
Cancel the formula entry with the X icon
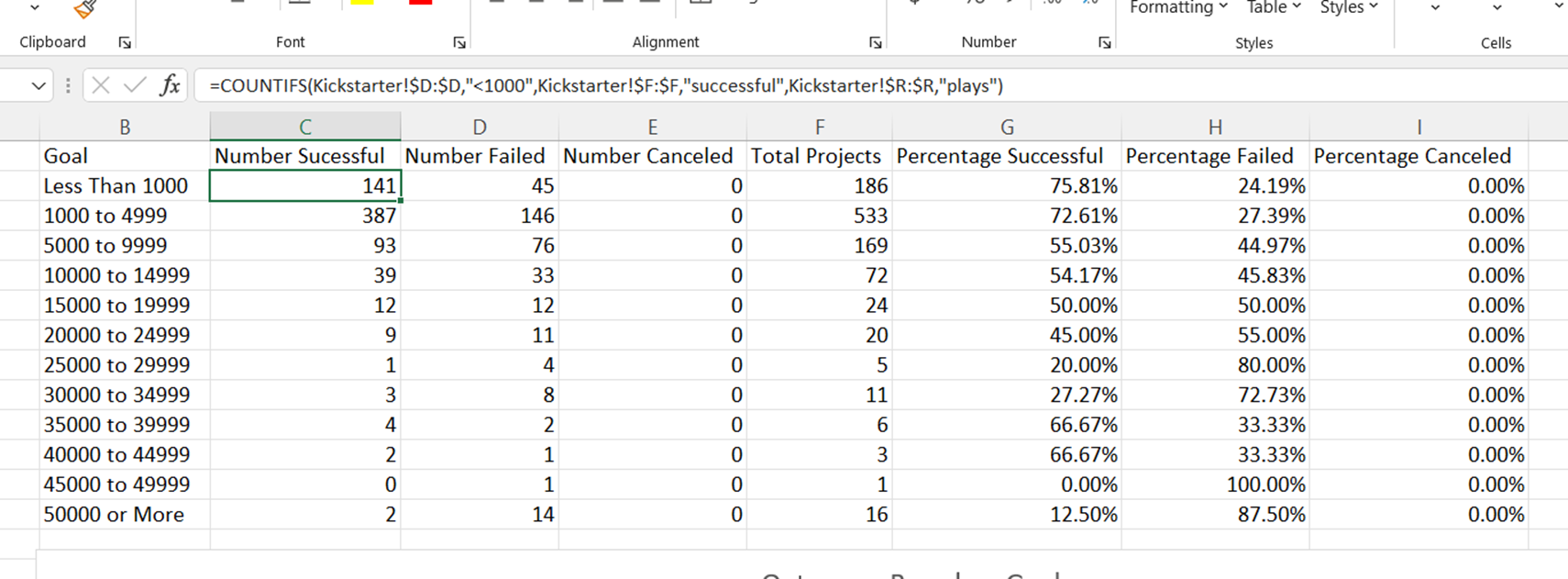101,85
